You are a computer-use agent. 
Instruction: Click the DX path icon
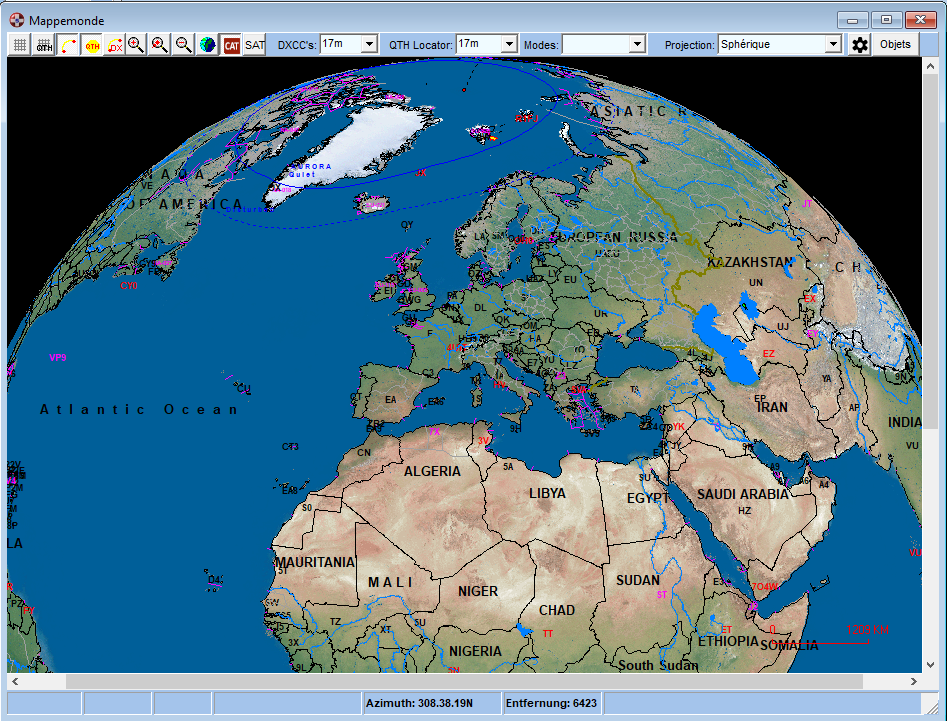[115, 45]
